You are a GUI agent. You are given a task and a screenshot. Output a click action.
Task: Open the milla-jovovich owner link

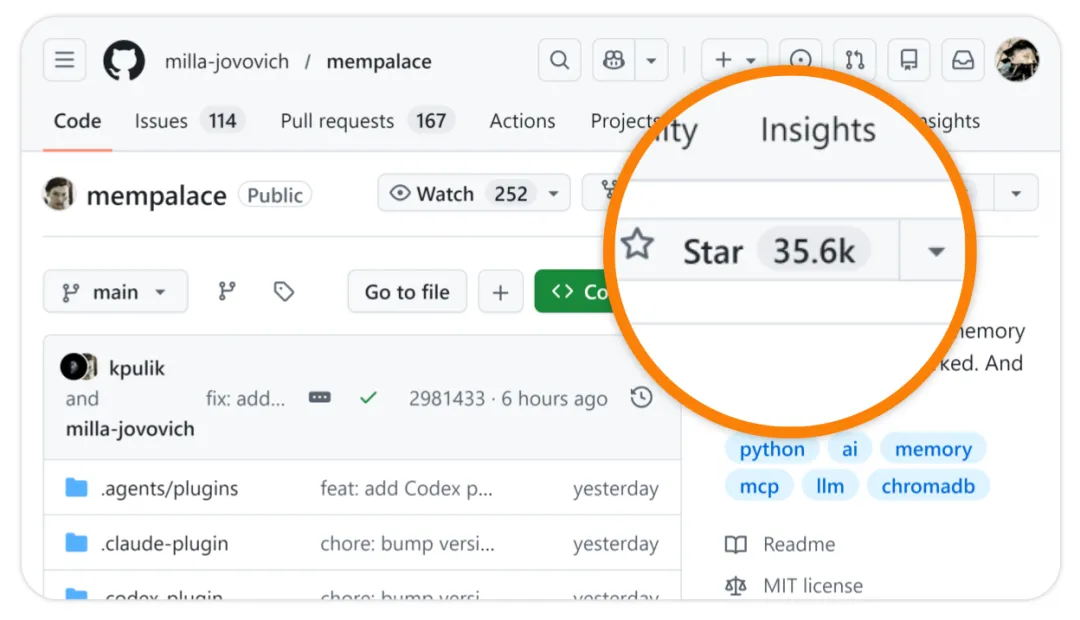pos(227,61)
